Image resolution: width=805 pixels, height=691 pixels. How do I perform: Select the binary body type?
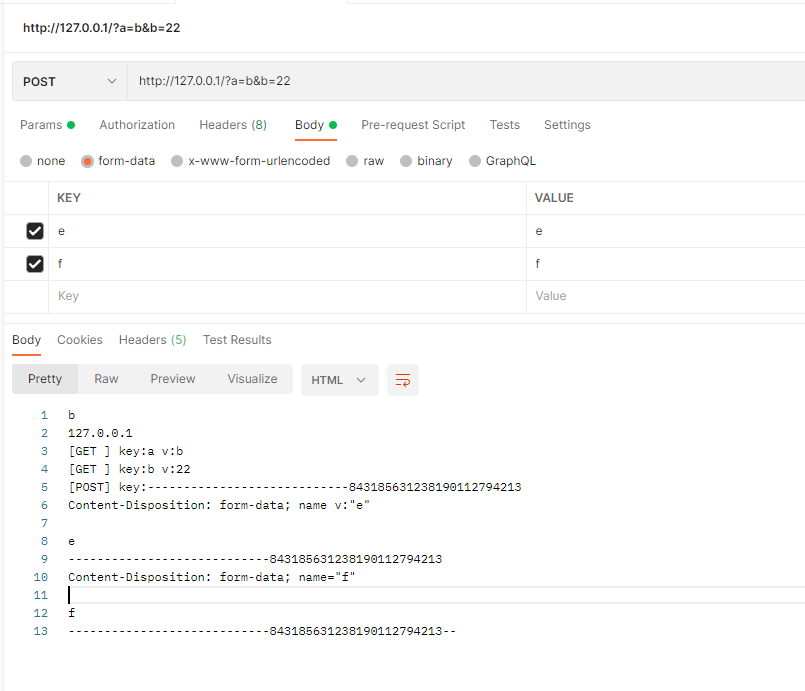426,161
